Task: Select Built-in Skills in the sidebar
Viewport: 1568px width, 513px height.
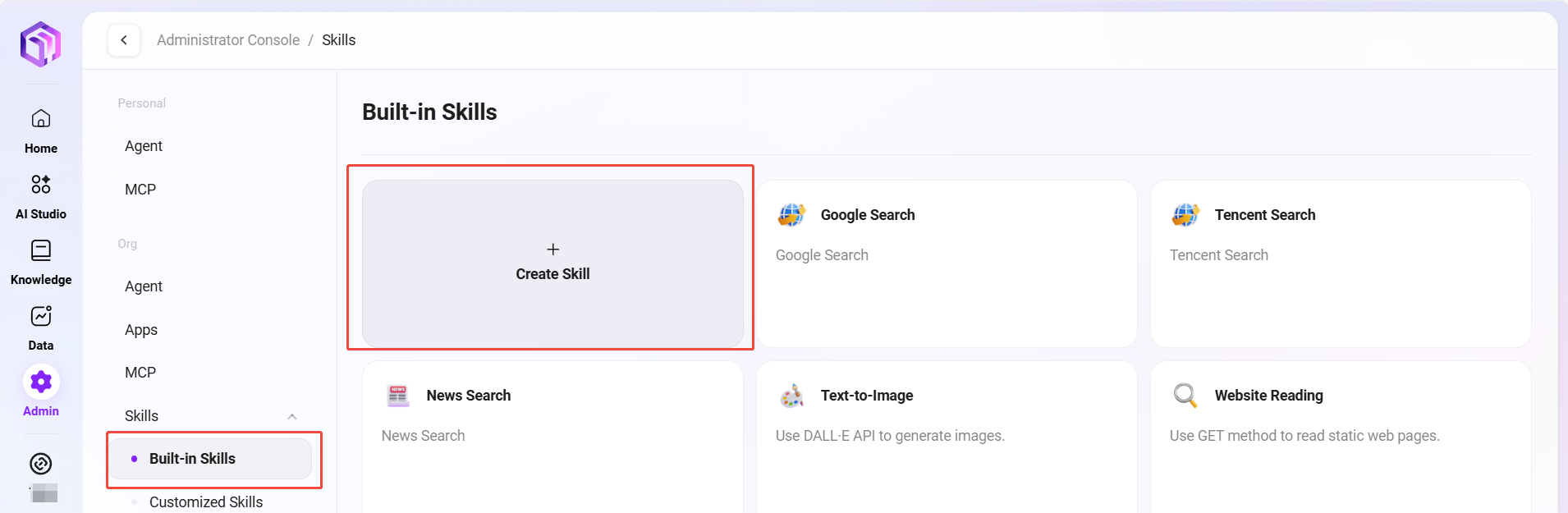Action: 193,459
